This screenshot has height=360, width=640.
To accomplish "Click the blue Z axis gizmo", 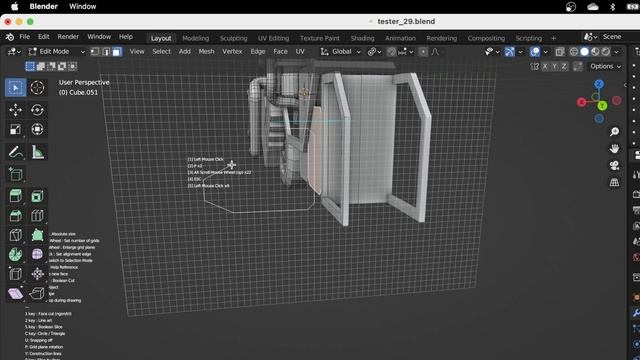I will [599, 84].
